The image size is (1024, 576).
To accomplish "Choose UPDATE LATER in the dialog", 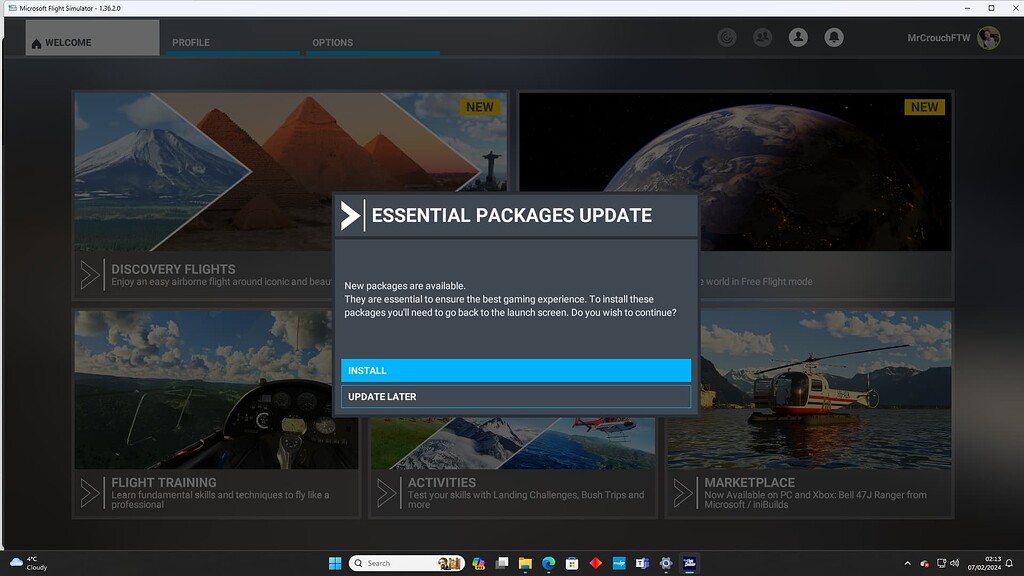I will 515,396.
